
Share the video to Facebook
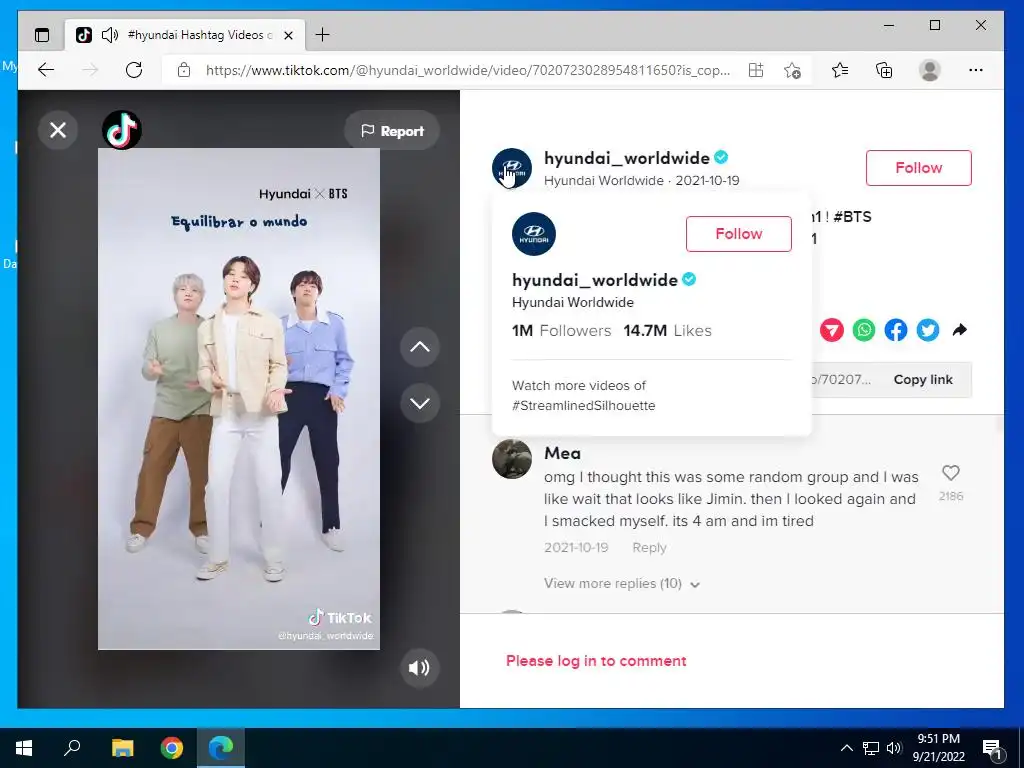click(x=895, y=330)
